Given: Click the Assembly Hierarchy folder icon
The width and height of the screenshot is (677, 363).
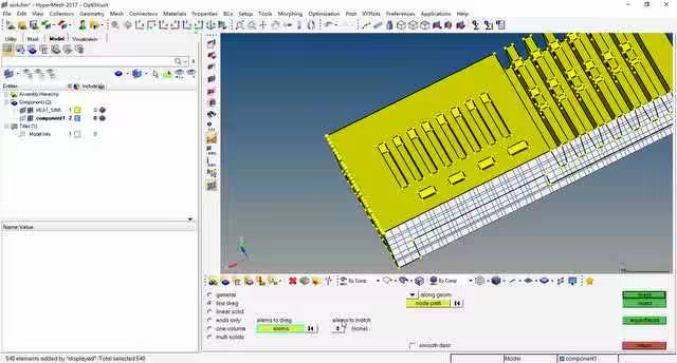Looking at the screenshot, I should (x=14, y=94).
